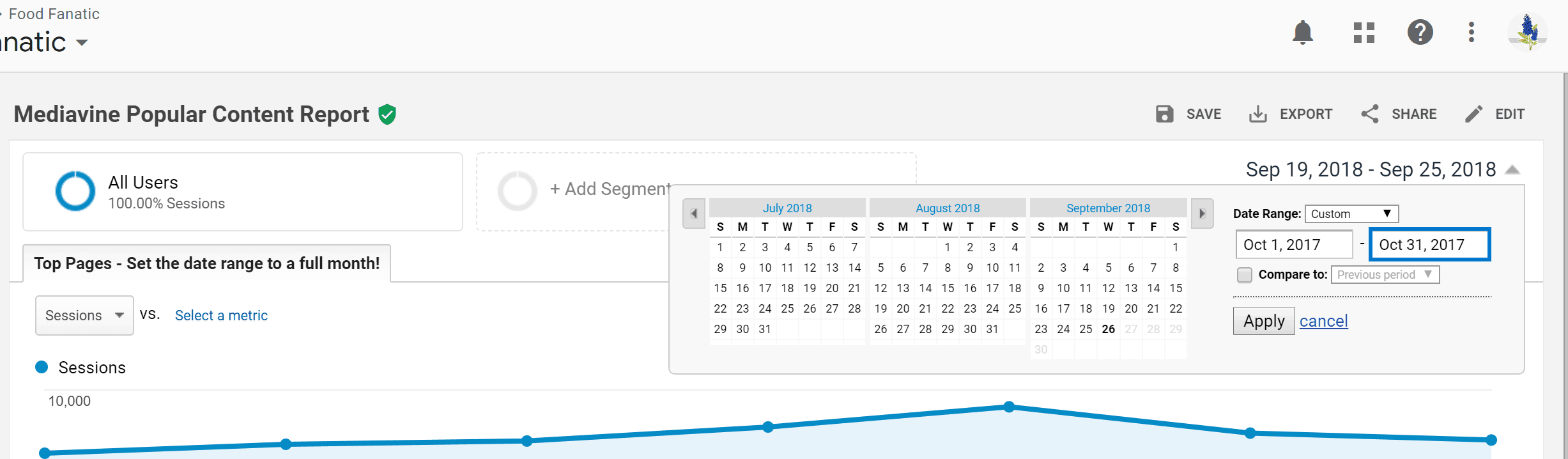Export the report
Image resolution: width=1568 pixels, height=459 pixels.
click(1291, 114)
